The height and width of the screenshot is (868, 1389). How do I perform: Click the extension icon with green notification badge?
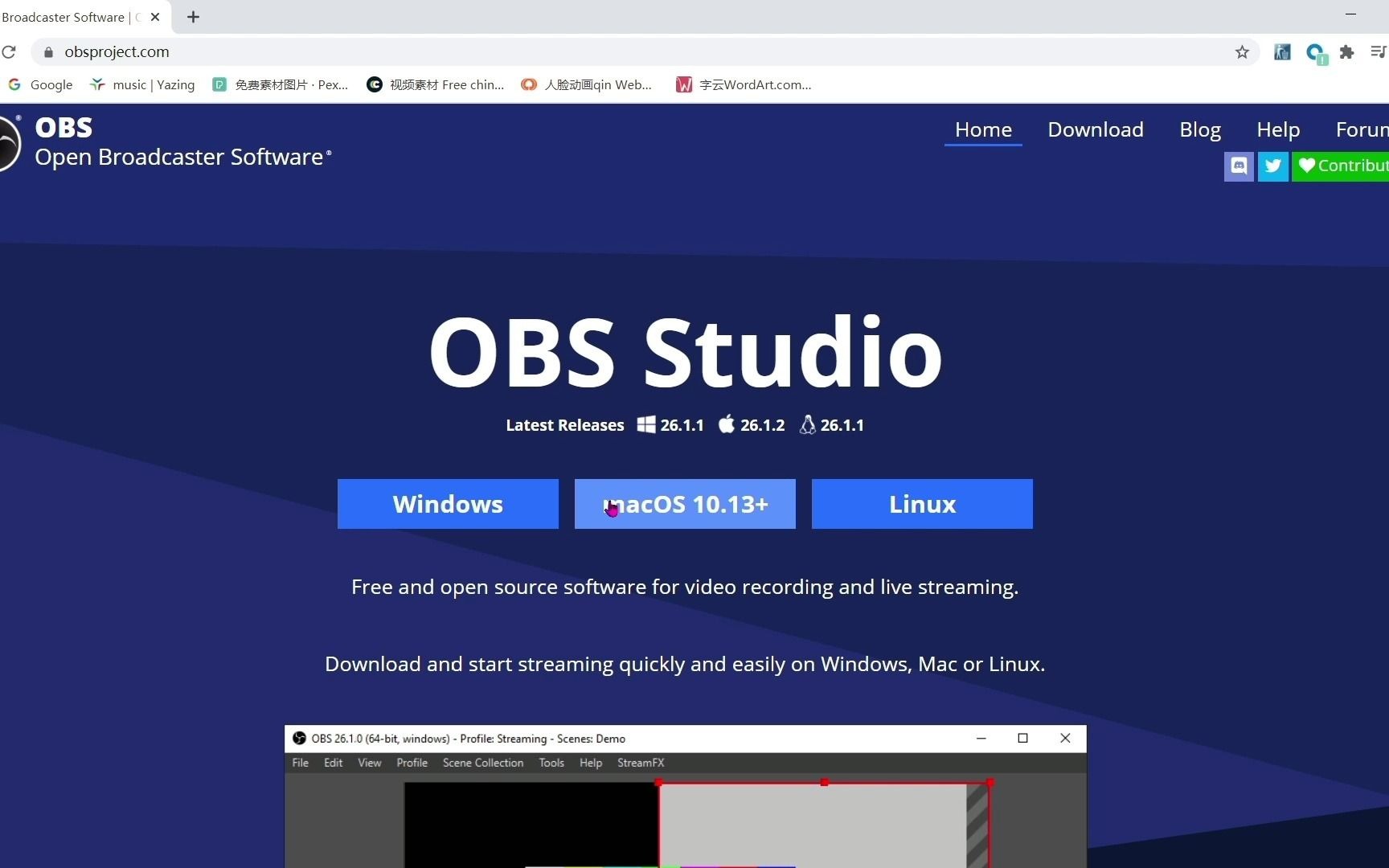[x=1315, y=53]
